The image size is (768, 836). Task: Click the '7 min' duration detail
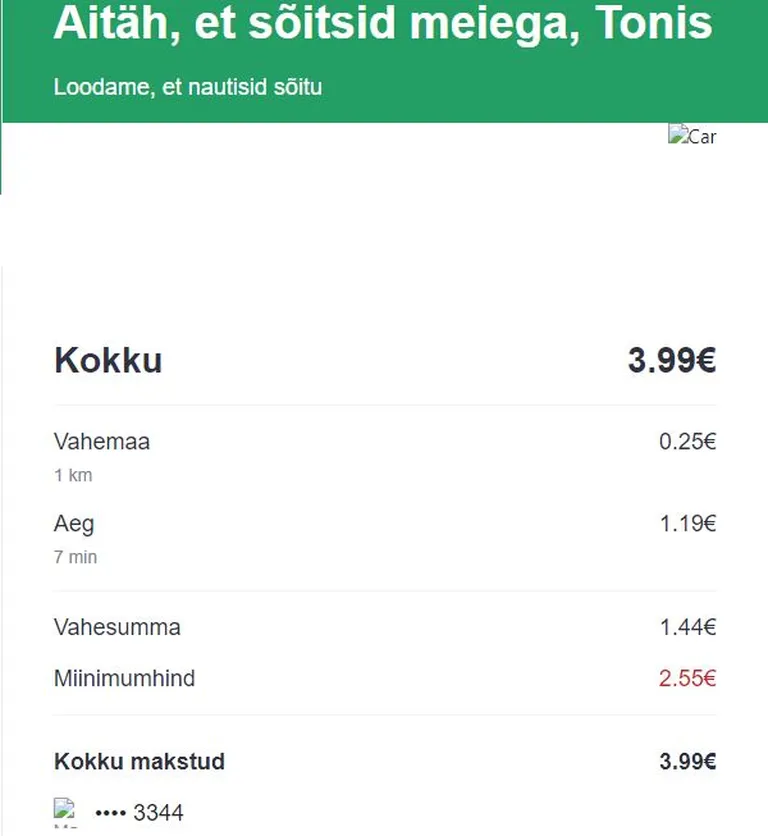tap(75, 557)
